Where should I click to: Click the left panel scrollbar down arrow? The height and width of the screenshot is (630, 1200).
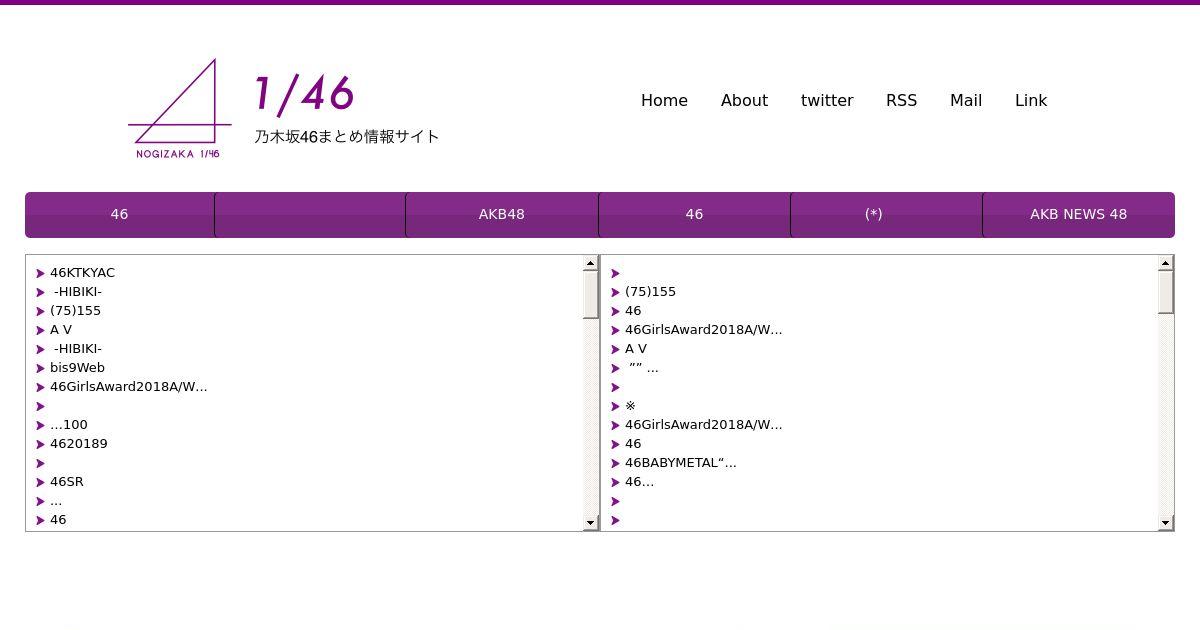tap(590, 523)
